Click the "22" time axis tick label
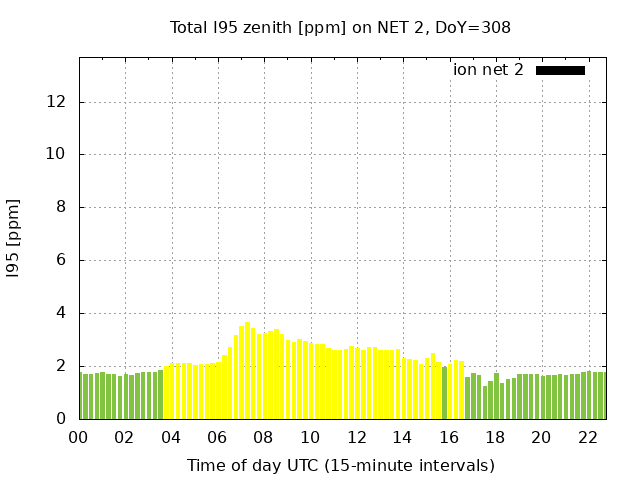This screenshot has height=480, width=640. (x=587, y=437)
